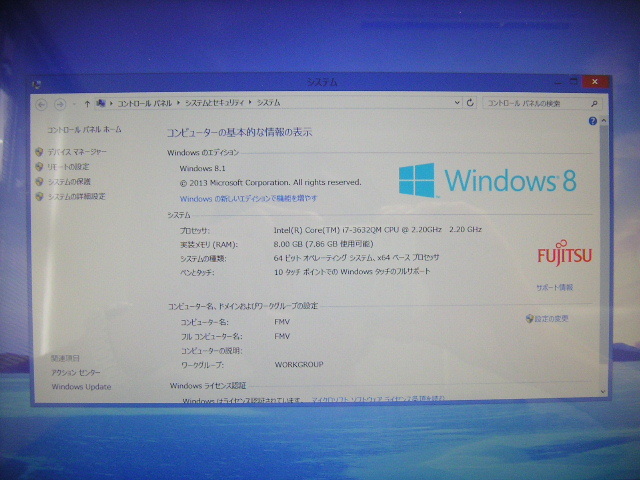
Task: Expand the breadcrumb arrow after コントロール パネル
Action: [x=178, y=103]
